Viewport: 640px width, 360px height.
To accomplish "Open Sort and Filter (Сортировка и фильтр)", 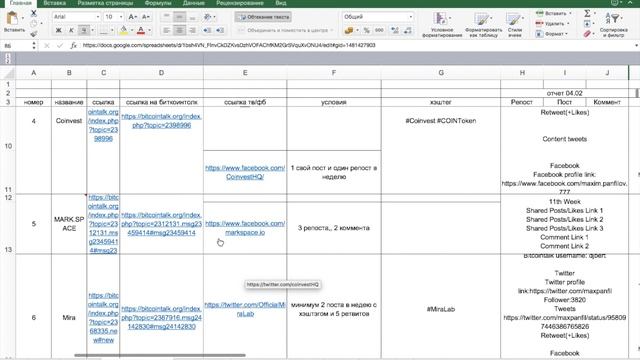I will (x=613, y=24).
